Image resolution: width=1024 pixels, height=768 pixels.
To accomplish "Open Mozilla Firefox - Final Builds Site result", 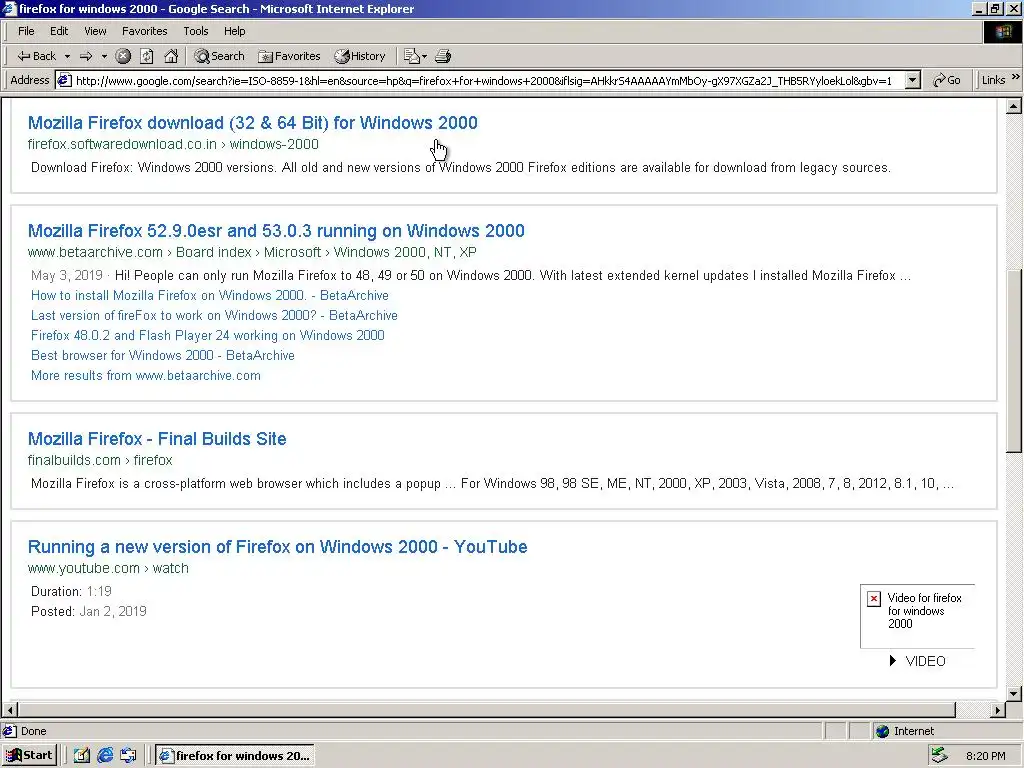I will [x=157, y=438].
